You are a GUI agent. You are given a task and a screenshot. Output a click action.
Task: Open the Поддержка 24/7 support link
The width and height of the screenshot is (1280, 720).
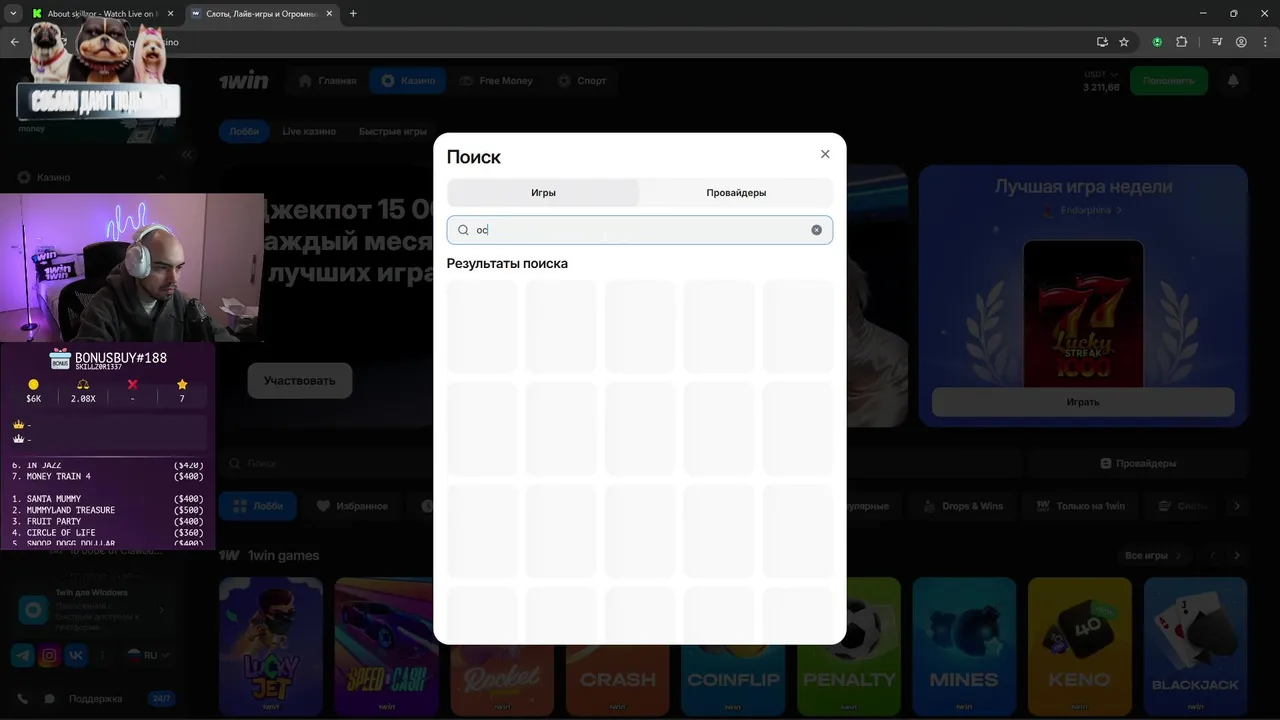(x=120, y=698)
